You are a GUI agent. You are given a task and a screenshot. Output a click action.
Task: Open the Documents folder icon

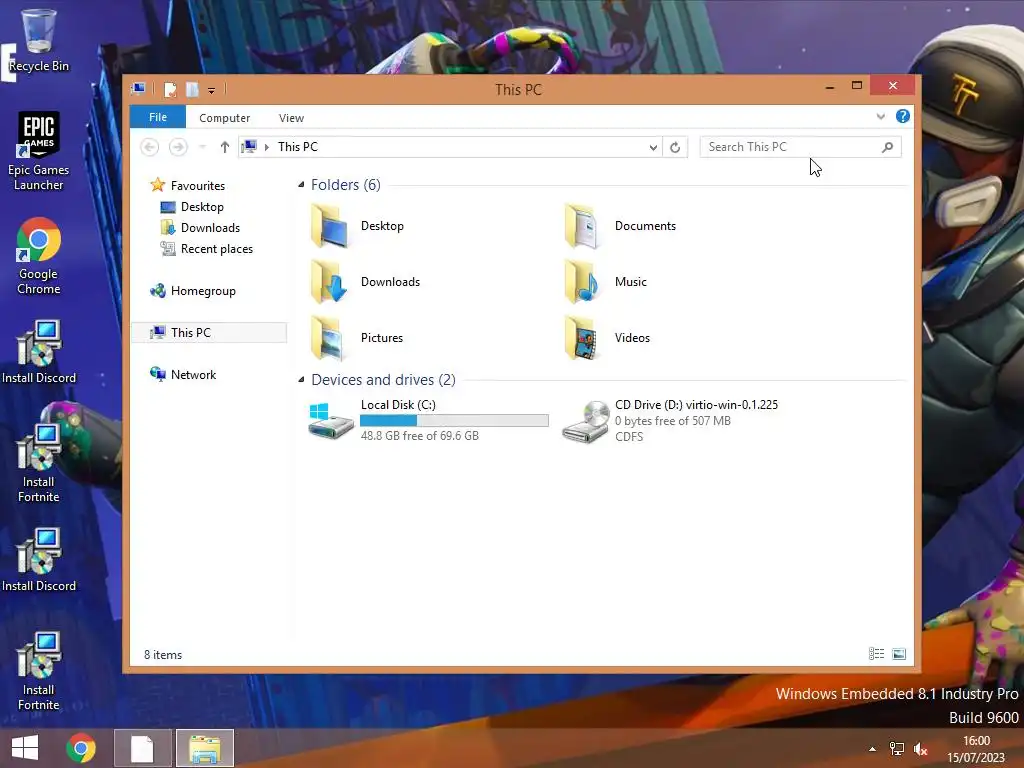click(x=583, y=226)
